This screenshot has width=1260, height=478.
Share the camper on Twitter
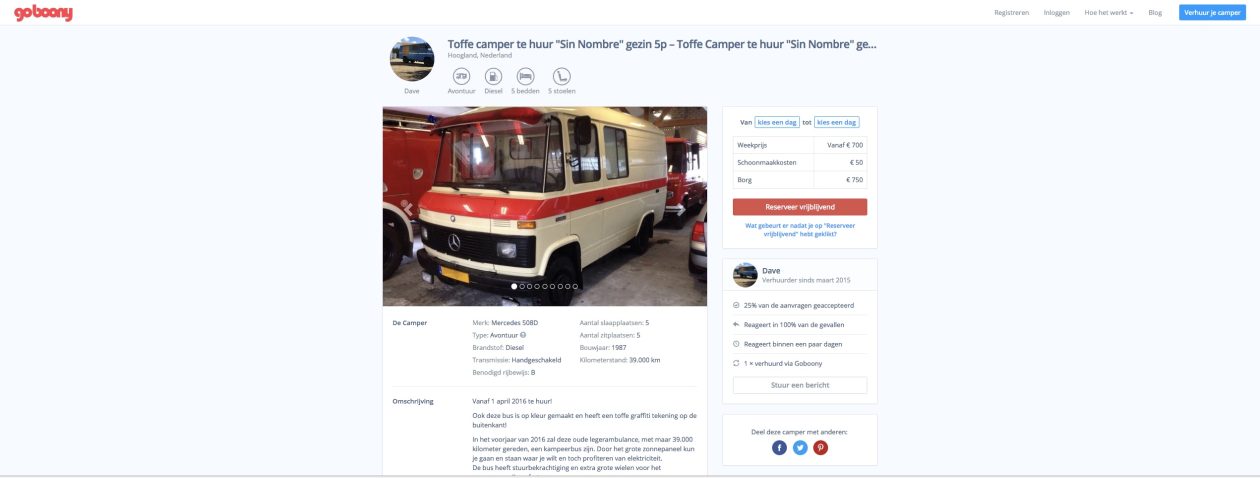coord(800,448)
